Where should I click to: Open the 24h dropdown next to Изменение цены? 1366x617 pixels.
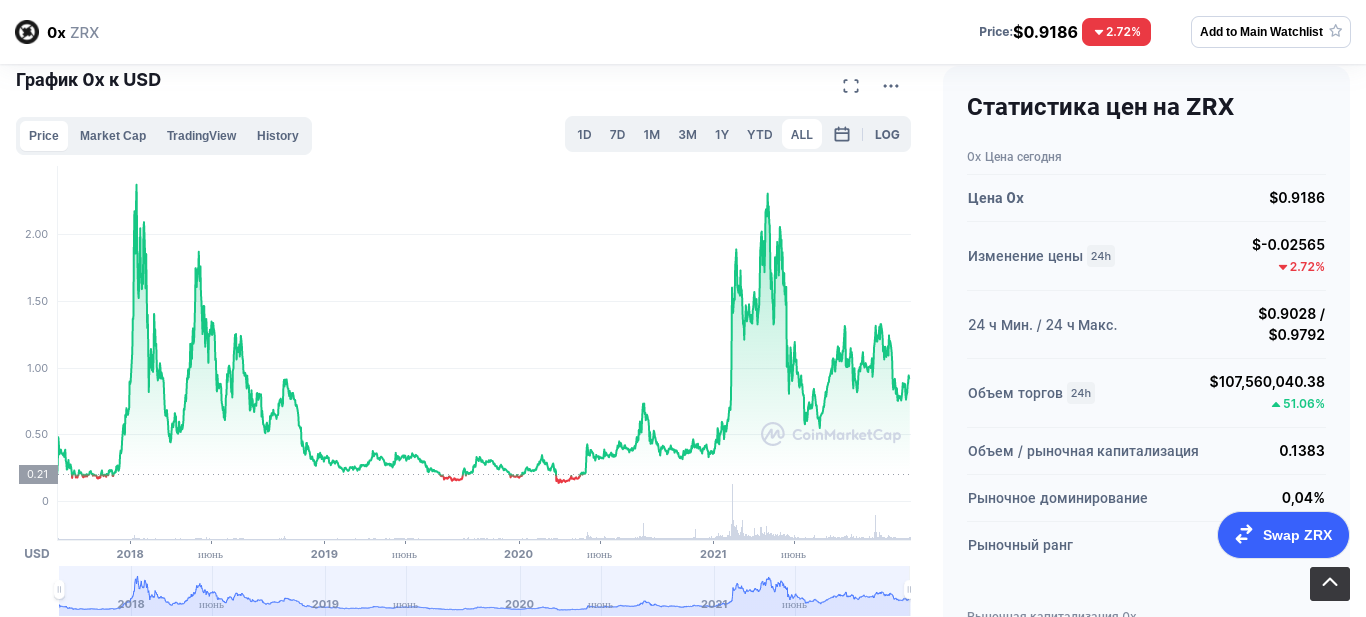point(1101,256)
